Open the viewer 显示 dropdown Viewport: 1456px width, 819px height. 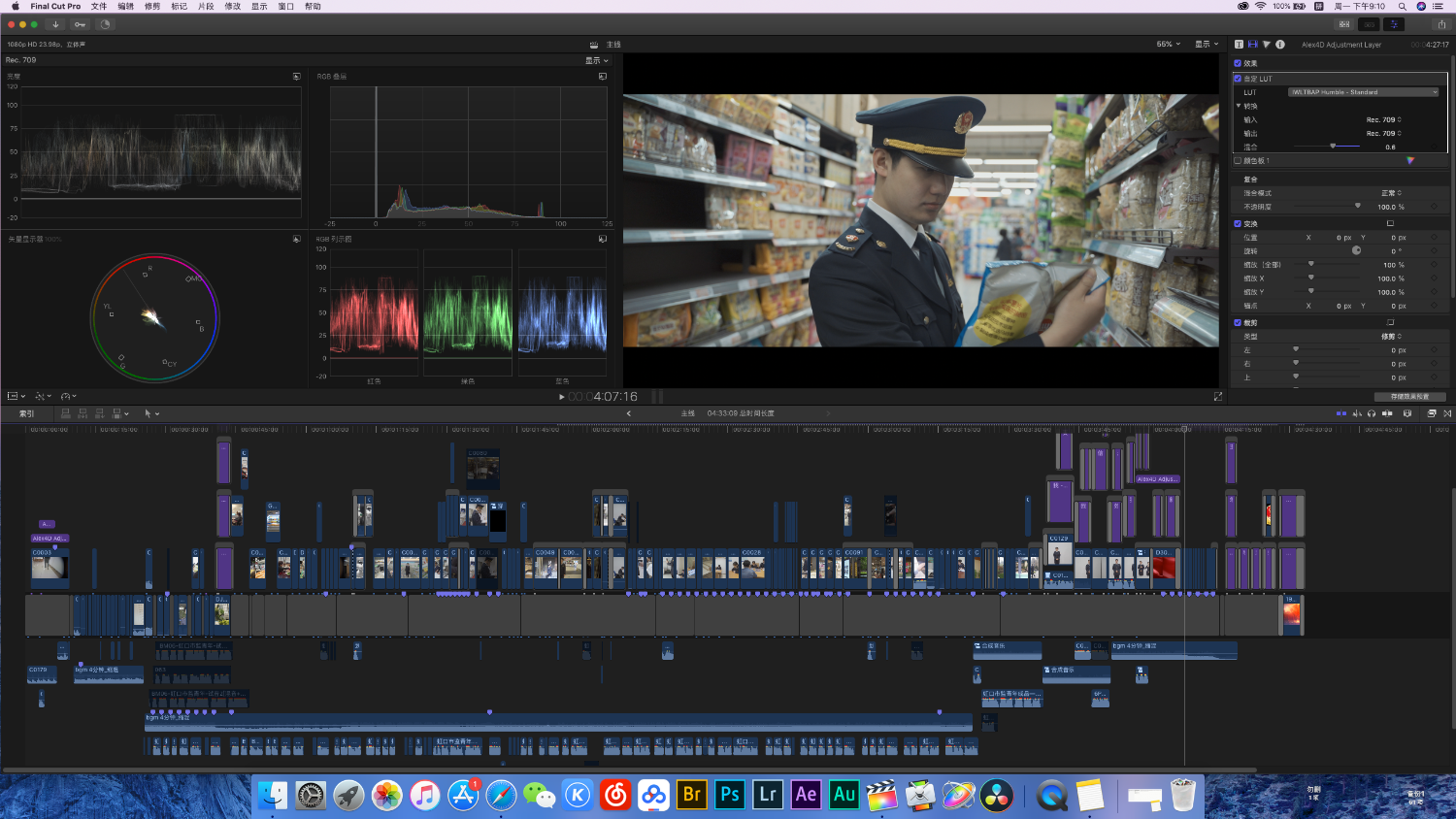coord(1207,45)
